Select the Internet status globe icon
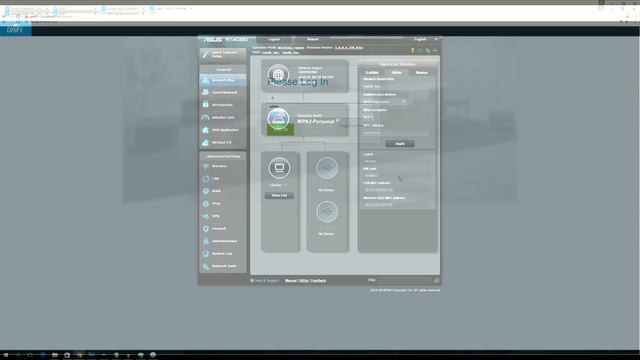 tap(278, 75)
